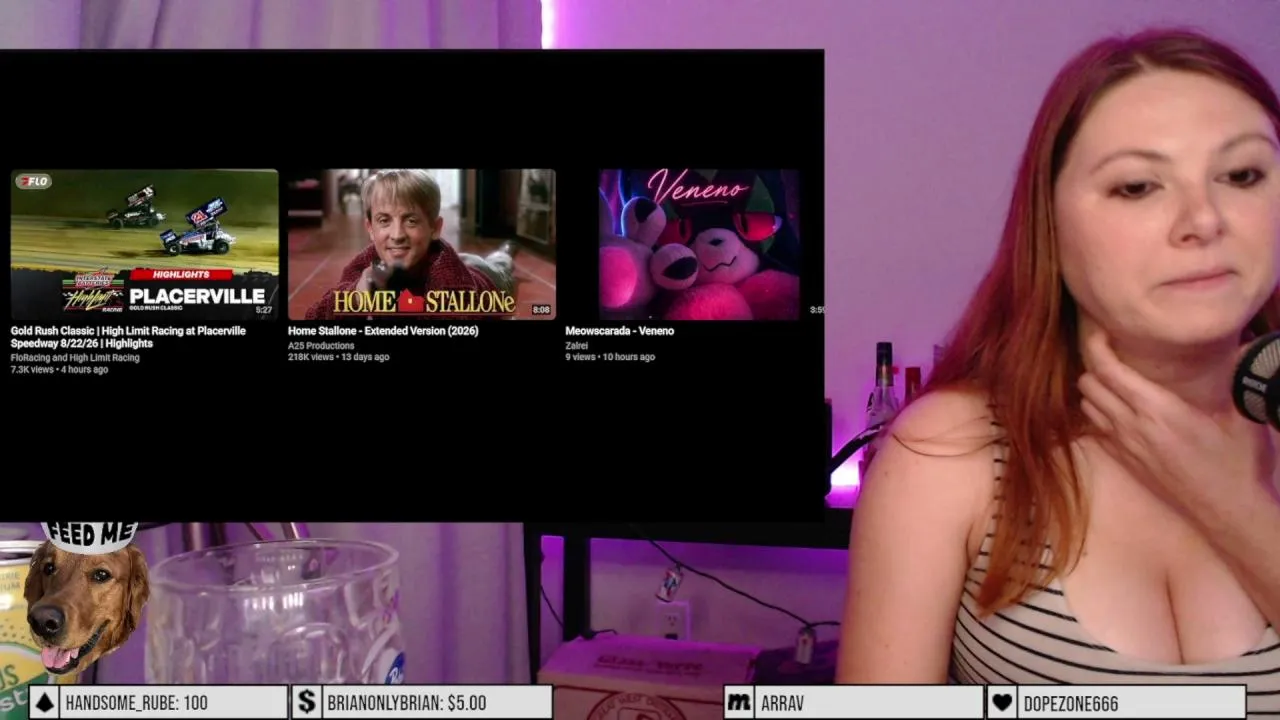1280x720 pixels.
Task: Click the 8:08 duration badge
Action: point(541,310)
